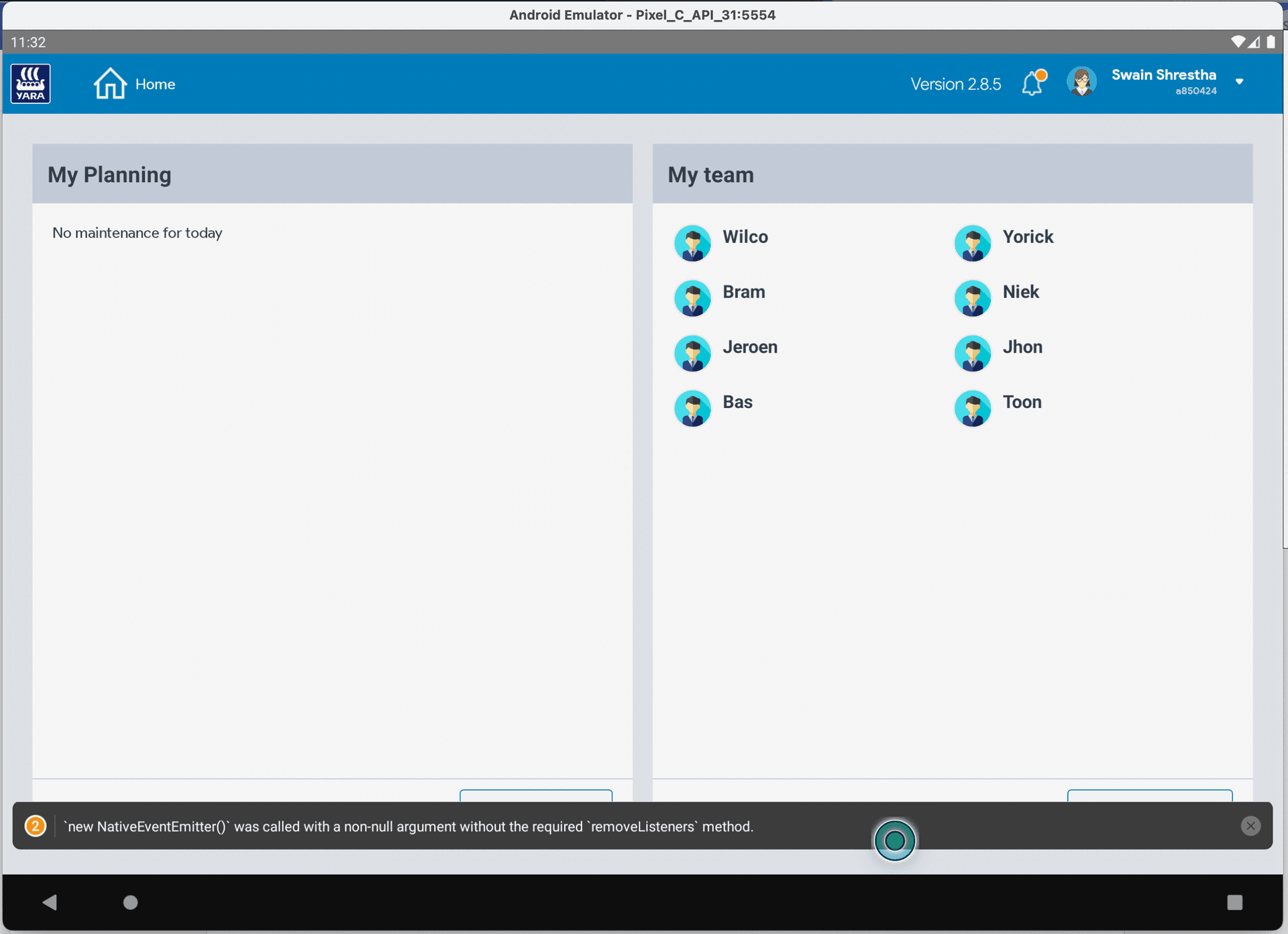The width and height of the screenshot is (1288, 934).
Task: Tap the floating teal circle button
Action: coord(895,840)
